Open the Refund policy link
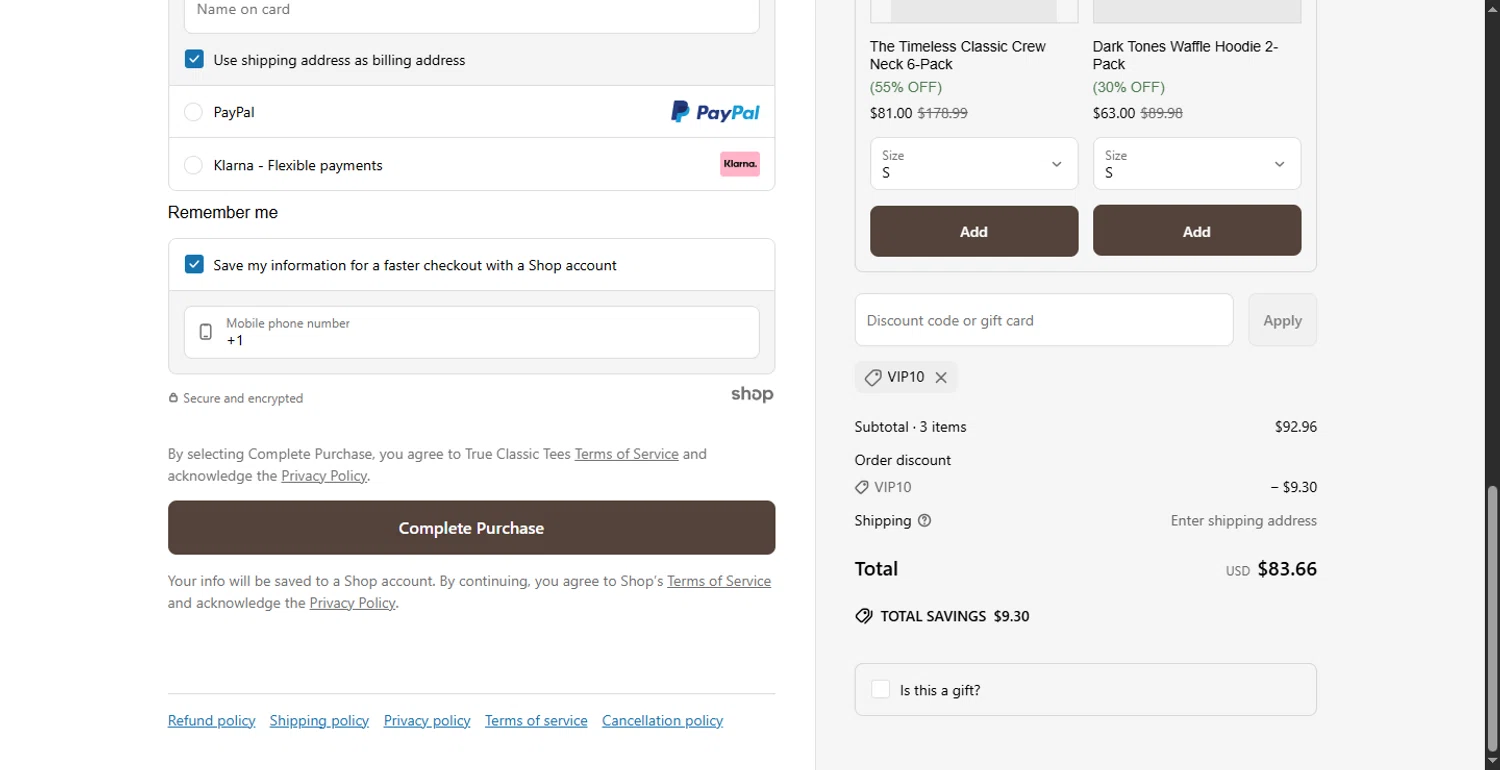Image resolution: width=1500 pixels, height=770 pixels. (211, 721)
